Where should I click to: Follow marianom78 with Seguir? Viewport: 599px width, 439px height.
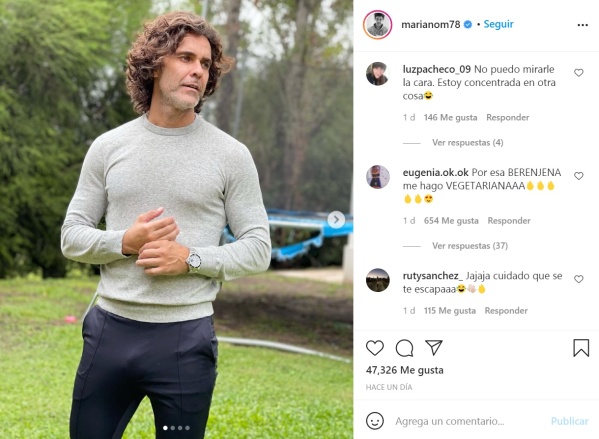[499, 24]
